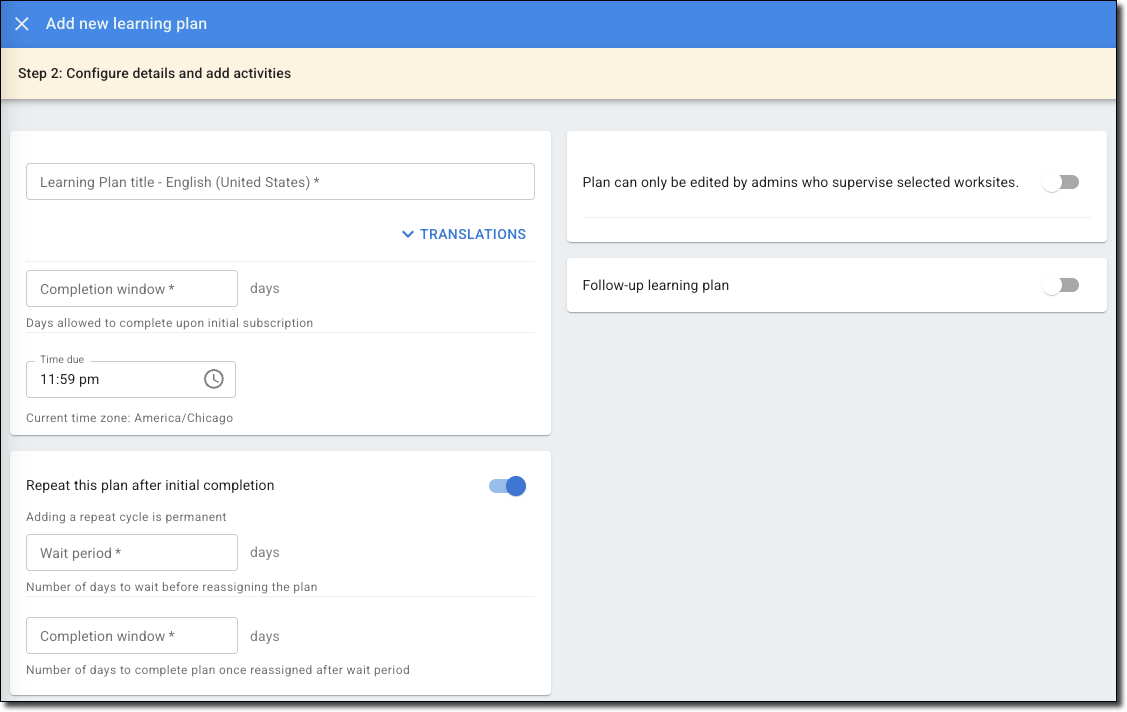Click into the Wait period field
This screenshot has width=1127, height=712.
point(131,553)
